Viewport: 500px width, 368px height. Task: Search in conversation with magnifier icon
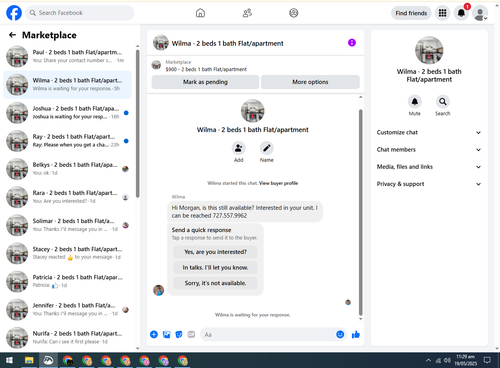(x=443, y=102)
